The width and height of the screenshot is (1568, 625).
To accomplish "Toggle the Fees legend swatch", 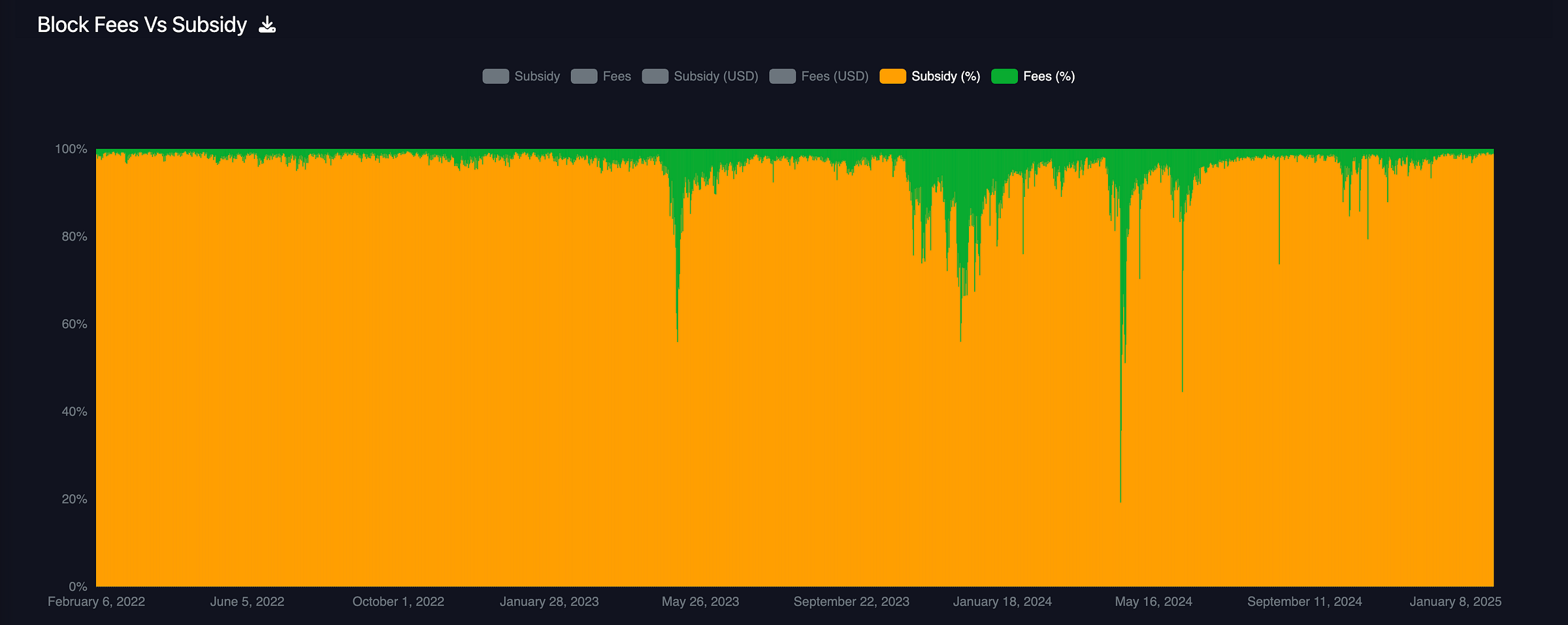I will pos(584,76).
